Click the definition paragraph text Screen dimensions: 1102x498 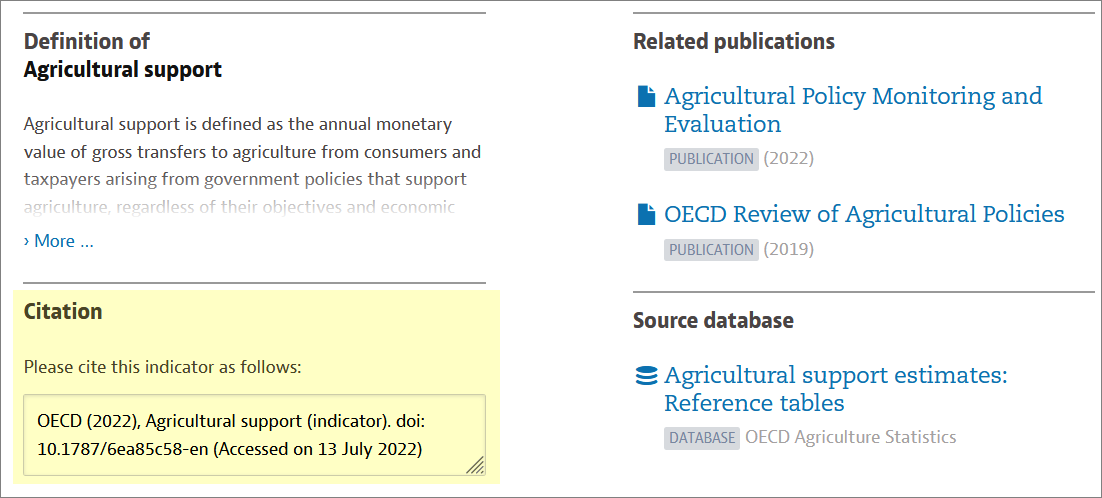coord(252,166)
